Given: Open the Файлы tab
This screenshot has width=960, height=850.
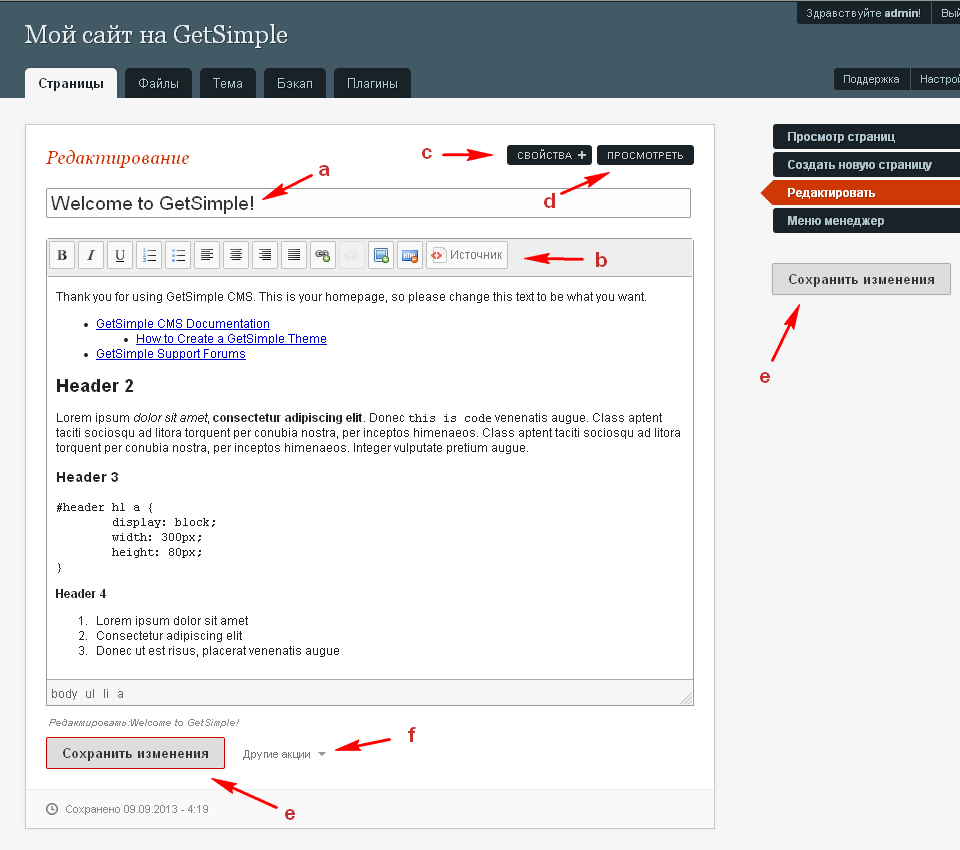Looking at the screenshot, I should click(x=158, y=83).
